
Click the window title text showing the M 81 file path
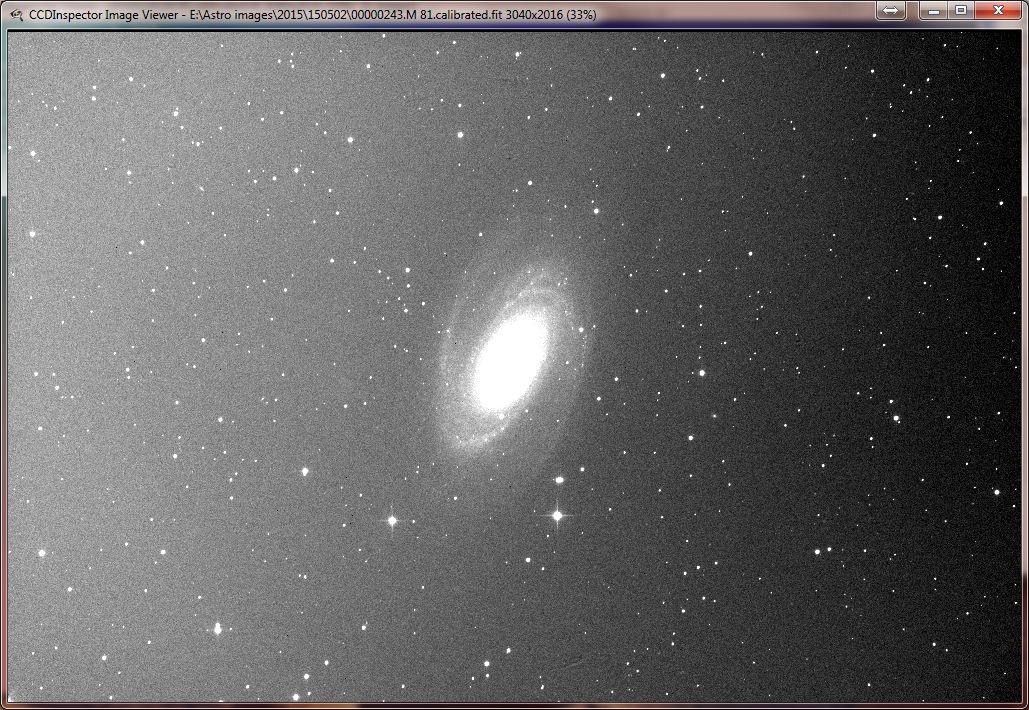pos(312,14)
